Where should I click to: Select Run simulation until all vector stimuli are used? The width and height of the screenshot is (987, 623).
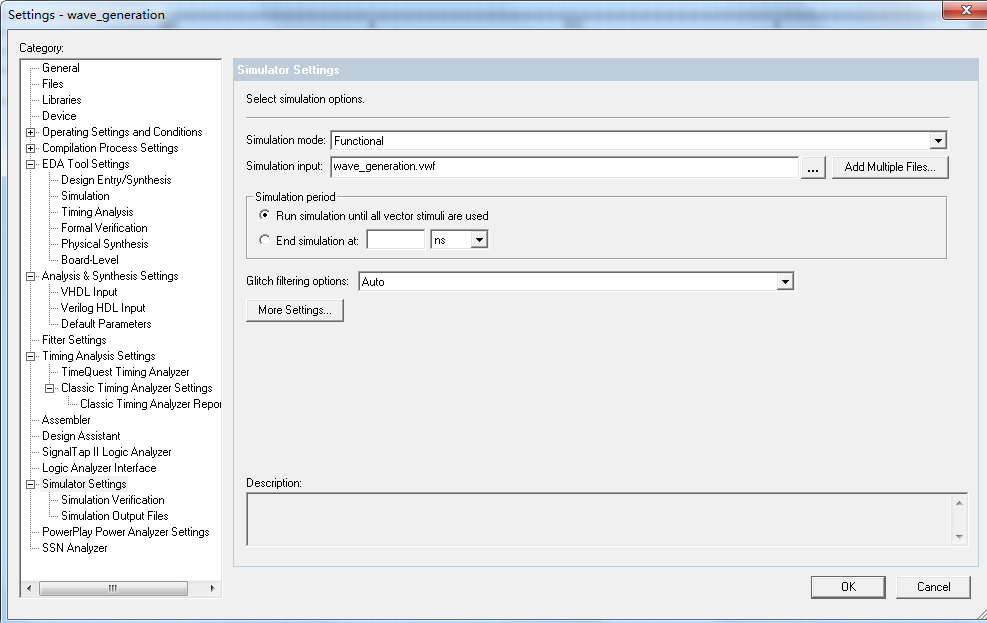click(x=264, y=215)
